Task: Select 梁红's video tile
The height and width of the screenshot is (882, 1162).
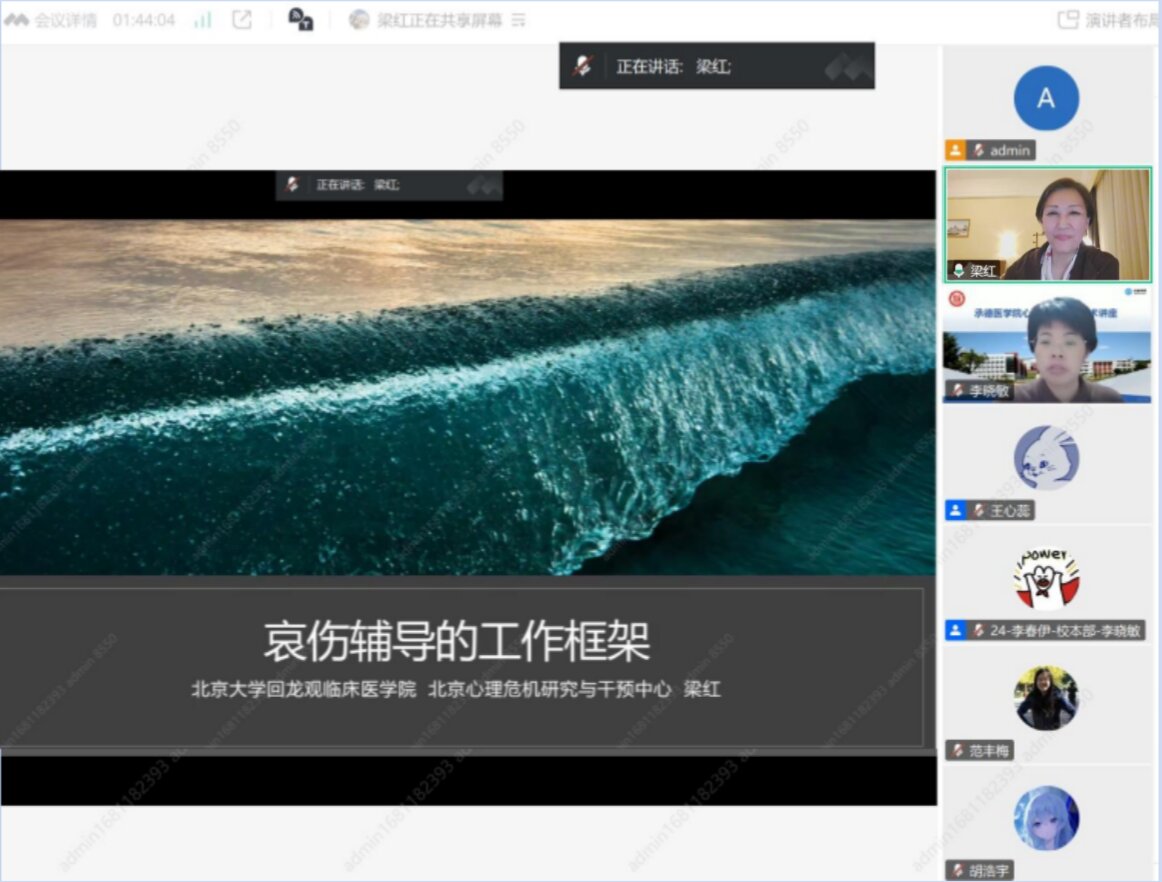Action: [x=1047, y=224]
